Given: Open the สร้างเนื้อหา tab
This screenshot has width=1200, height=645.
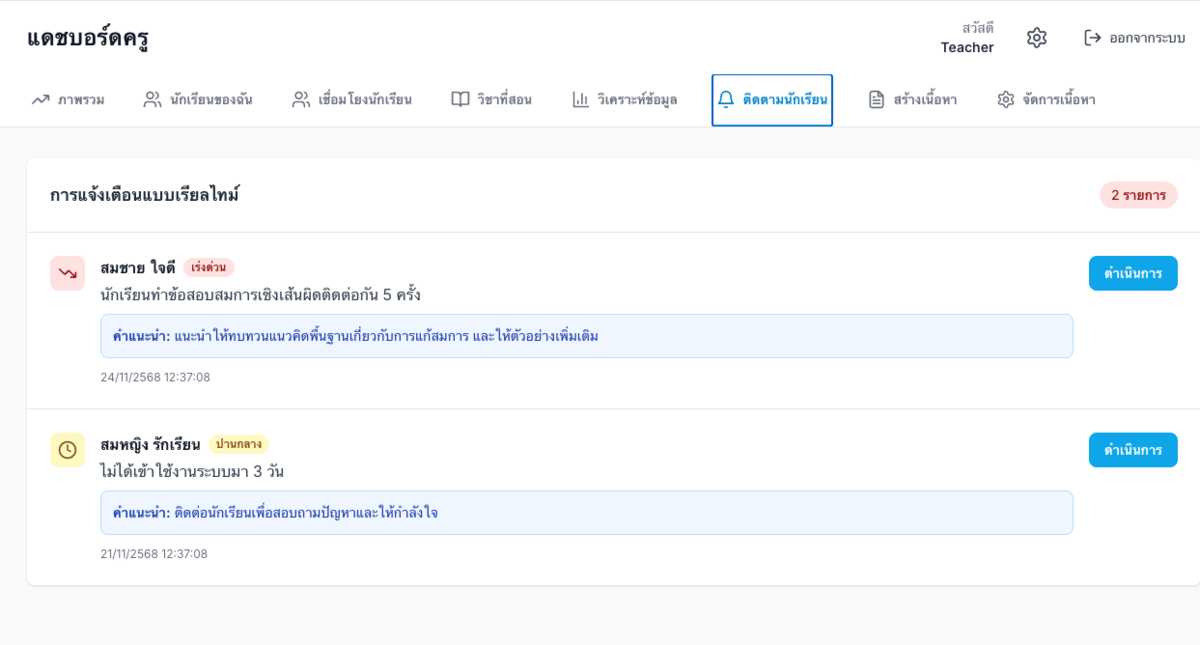Looking at the screenshot, I should click(910, 99).
